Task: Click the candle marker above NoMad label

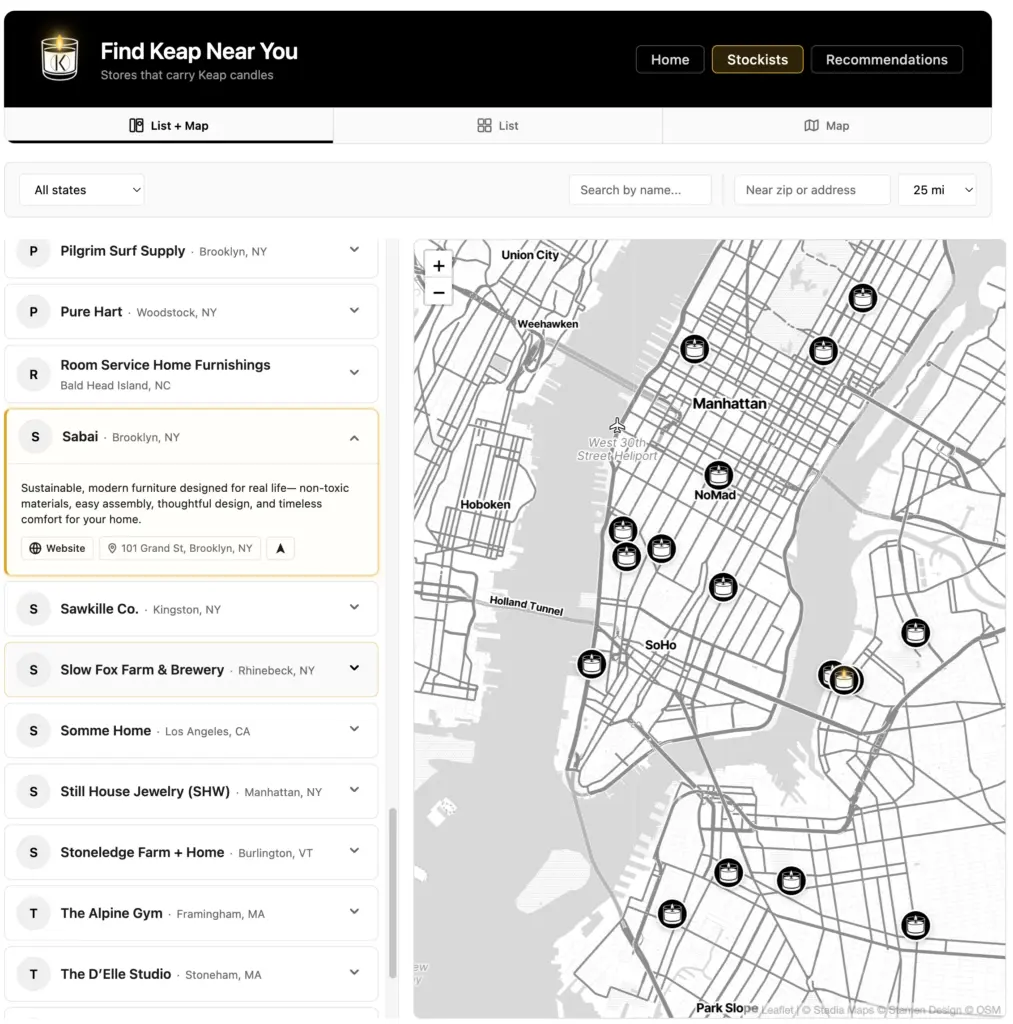Action: pos(718,475)
